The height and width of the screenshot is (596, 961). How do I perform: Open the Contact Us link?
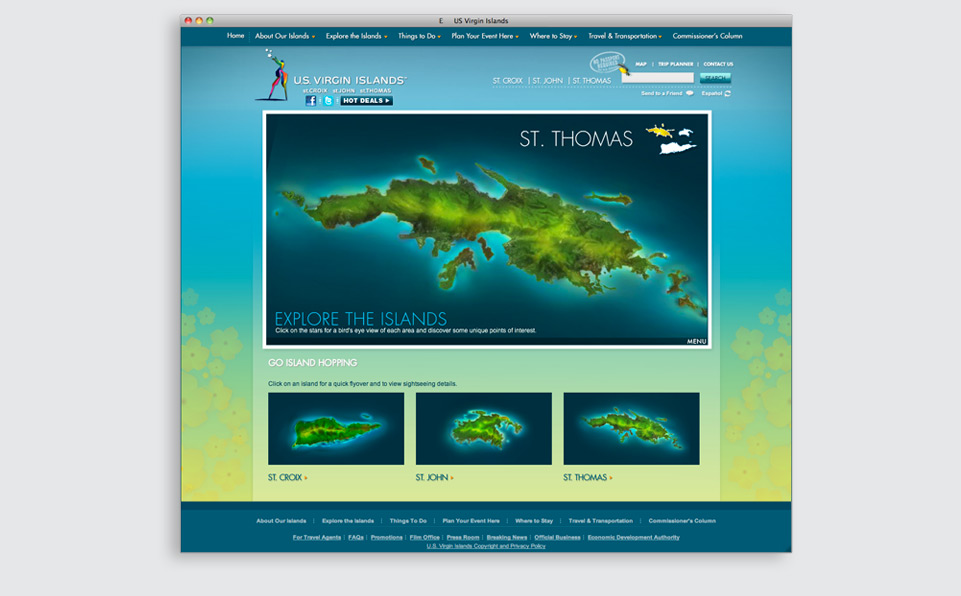pyautogui.click(x=718, y=64)
